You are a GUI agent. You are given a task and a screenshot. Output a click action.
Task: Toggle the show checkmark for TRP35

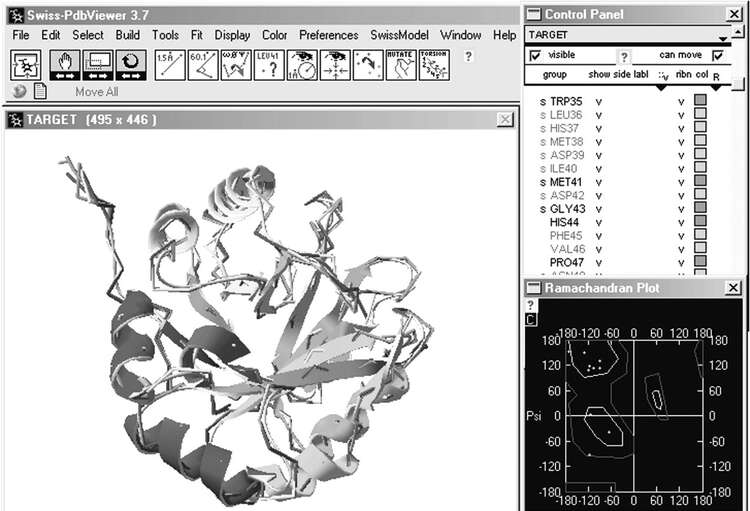click(x=598, y=101)
